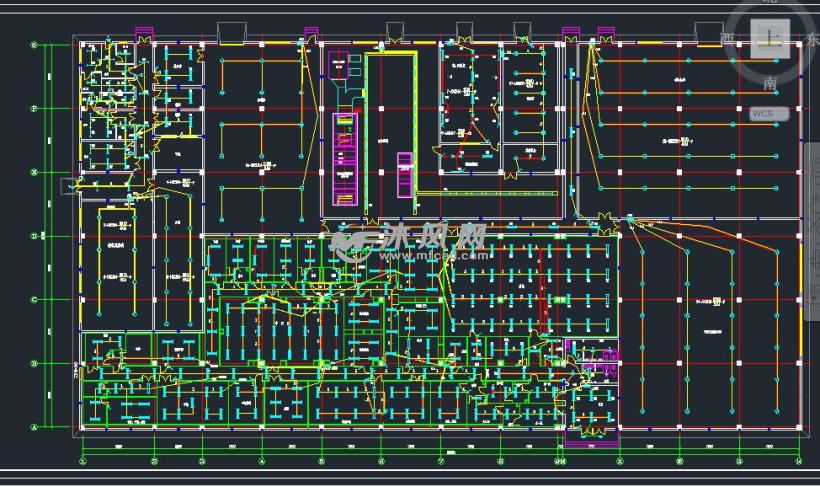Open the www.mfcad.com watermark link

pyautogui.click(x=434, y=256)
